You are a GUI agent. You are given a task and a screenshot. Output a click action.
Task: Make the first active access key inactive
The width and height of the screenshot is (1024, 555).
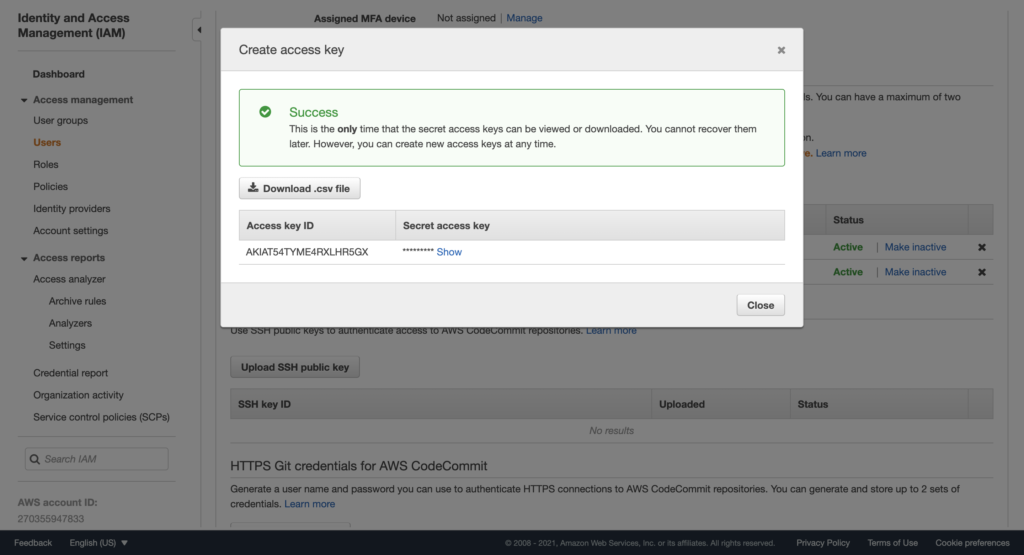(915, 247)
